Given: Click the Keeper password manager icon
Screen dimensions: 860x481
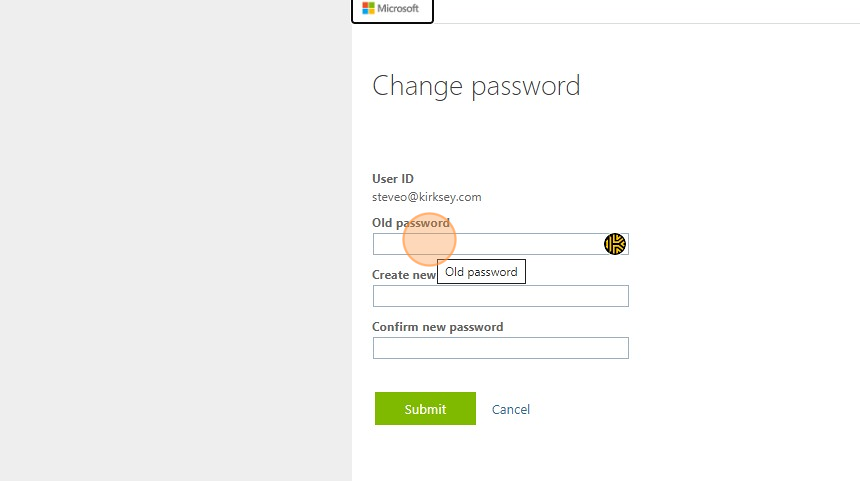Looking at the screenshot, I should 614,244.
